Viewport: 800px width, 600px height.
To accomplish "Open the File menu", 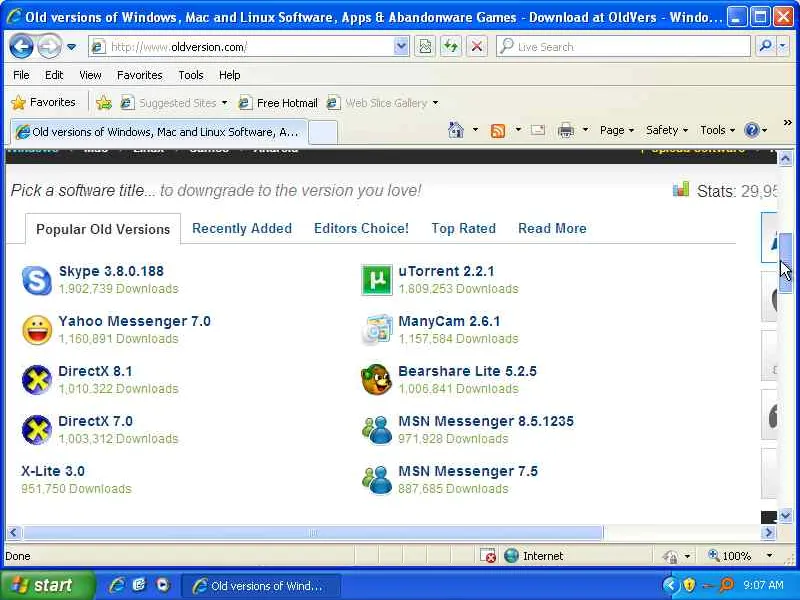I will 21,75.
